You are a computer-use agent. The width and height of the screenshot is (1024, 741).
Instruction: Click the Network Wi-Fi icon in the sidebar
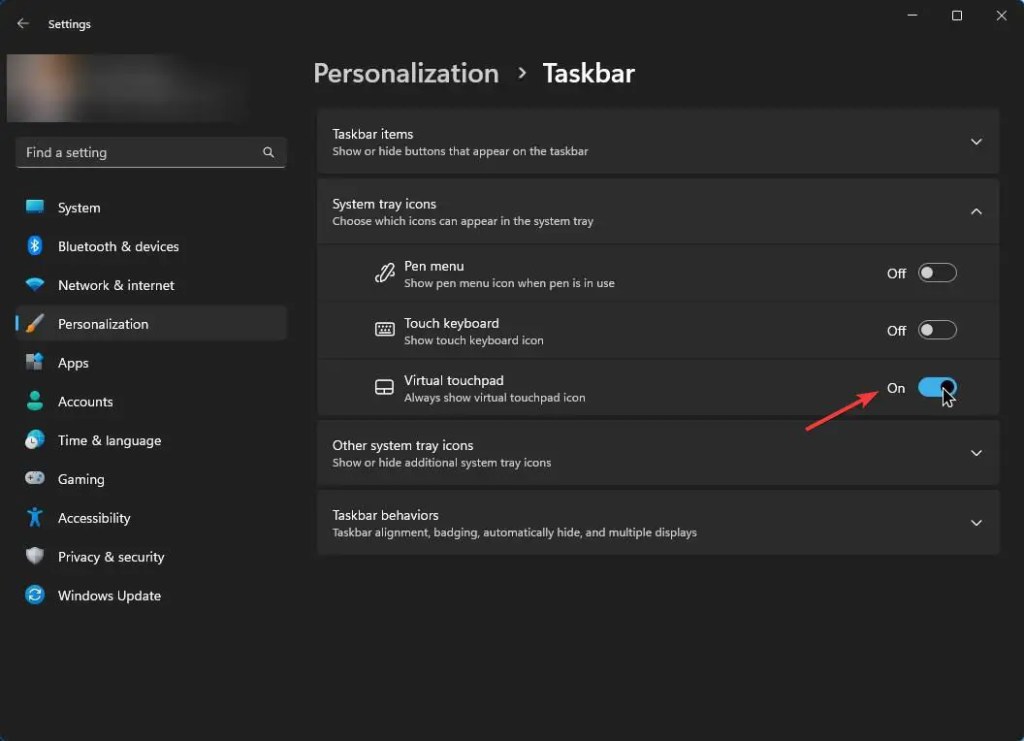(x=35, y=285)
